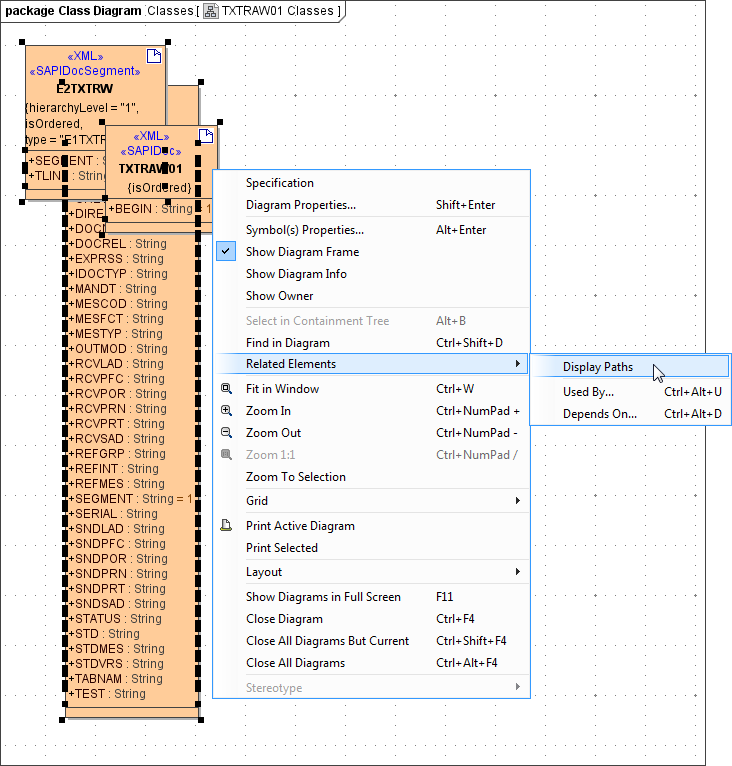732x766 pixels.
Task: Click the document icon on E2TXTRW class
Action: [x=154, y=55]
